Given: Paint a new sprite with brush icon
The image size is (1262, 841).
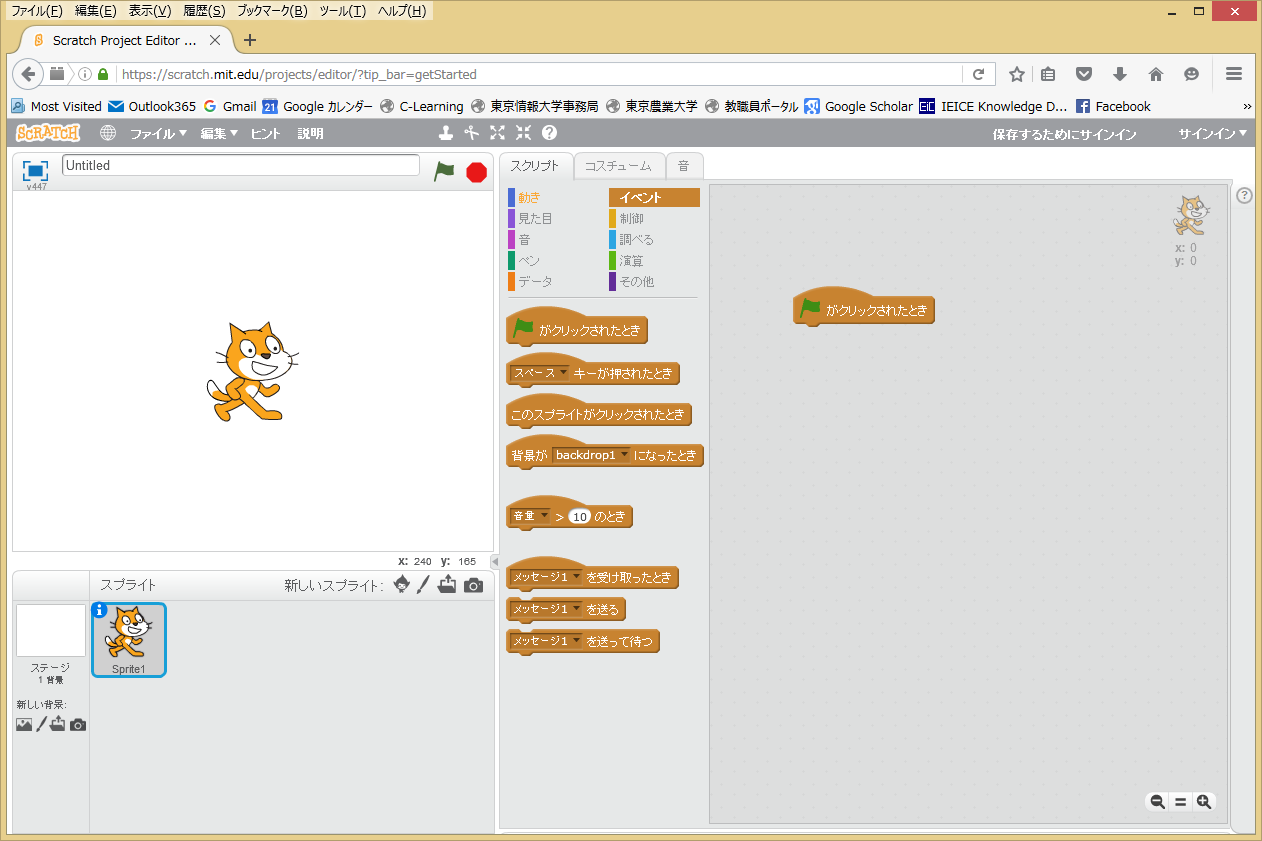Looking at the screenshot, I should 423,585.
